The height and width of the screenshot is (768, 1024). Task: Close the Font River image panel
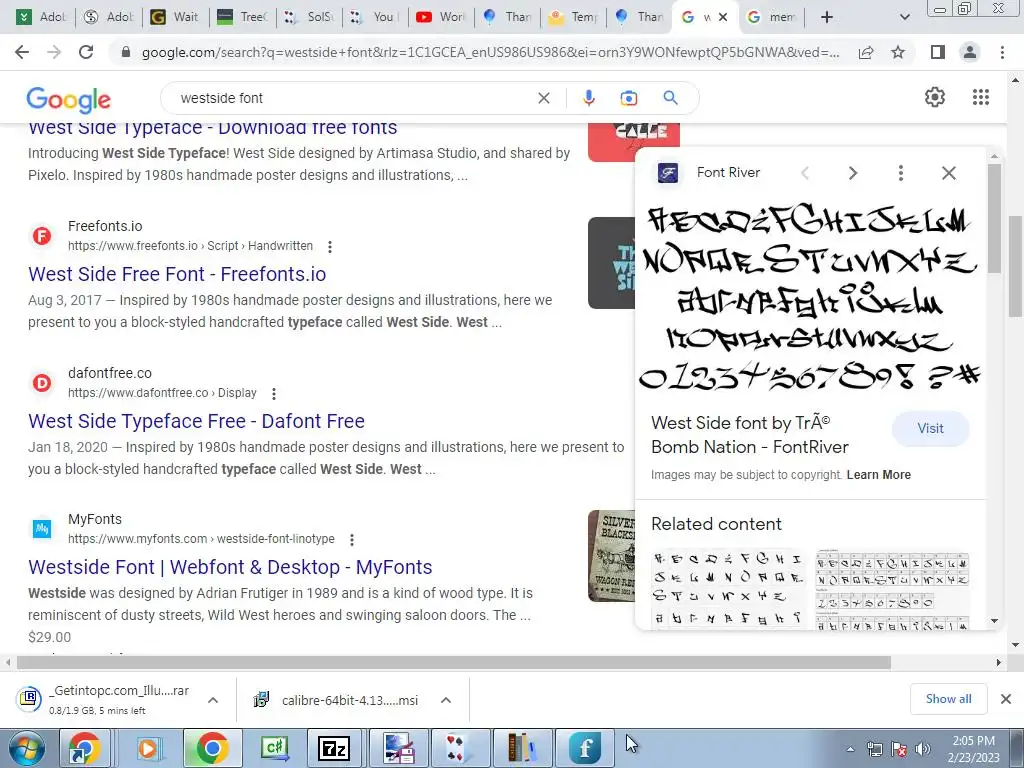pos(949,173)
